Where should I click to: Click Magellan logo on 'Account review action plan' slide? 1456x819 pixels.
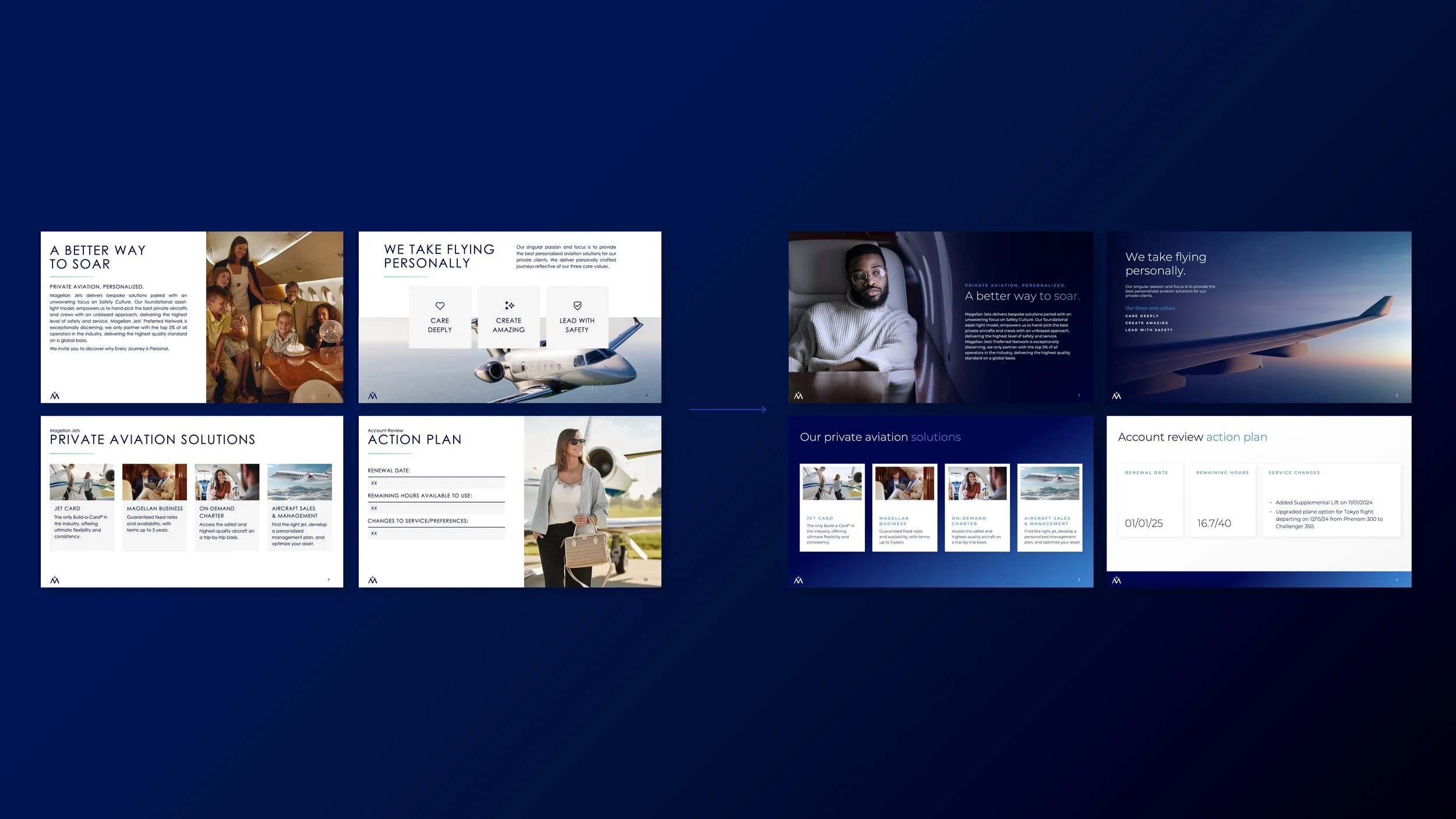(1116, 580)
